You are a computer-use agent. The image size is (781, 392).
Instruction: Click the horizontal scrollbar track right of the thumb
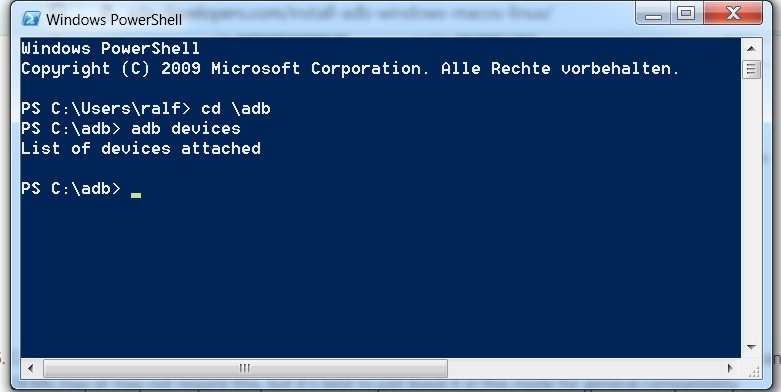pos(584,369)
